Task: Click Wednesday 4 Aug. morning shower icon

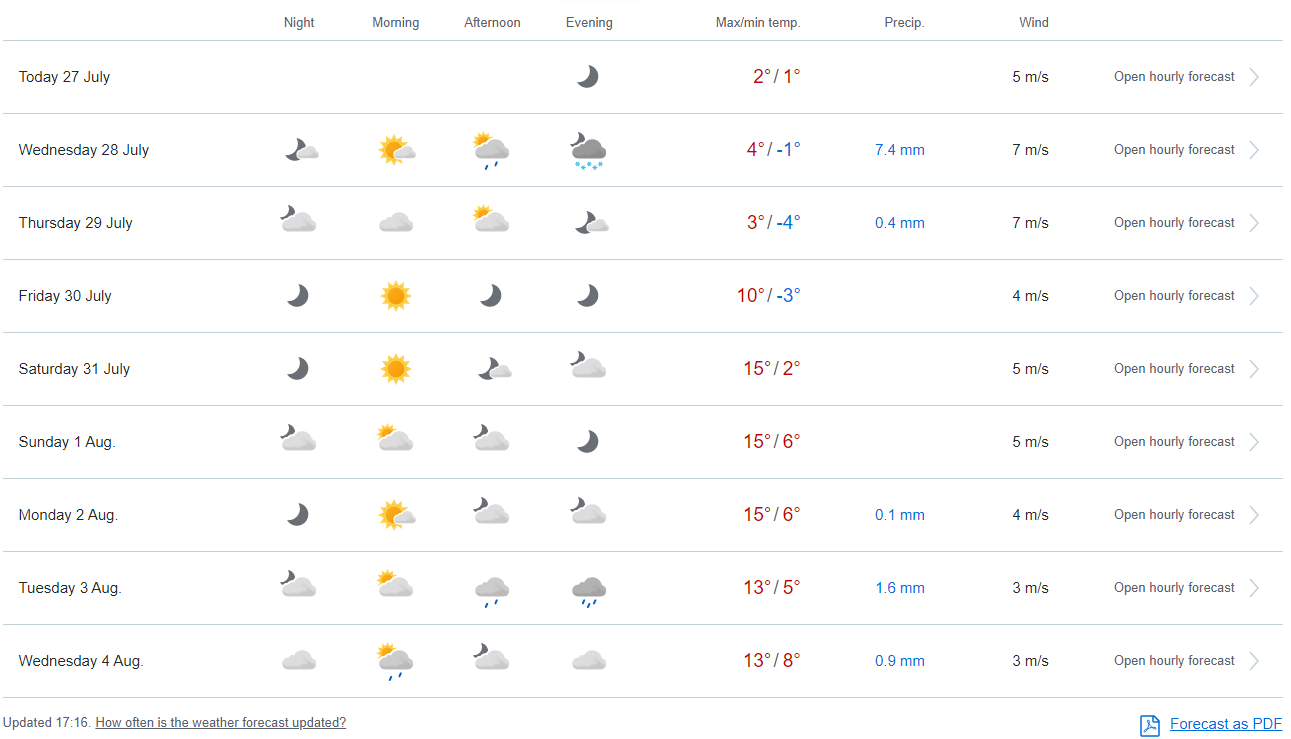Action: click(395, 661)
